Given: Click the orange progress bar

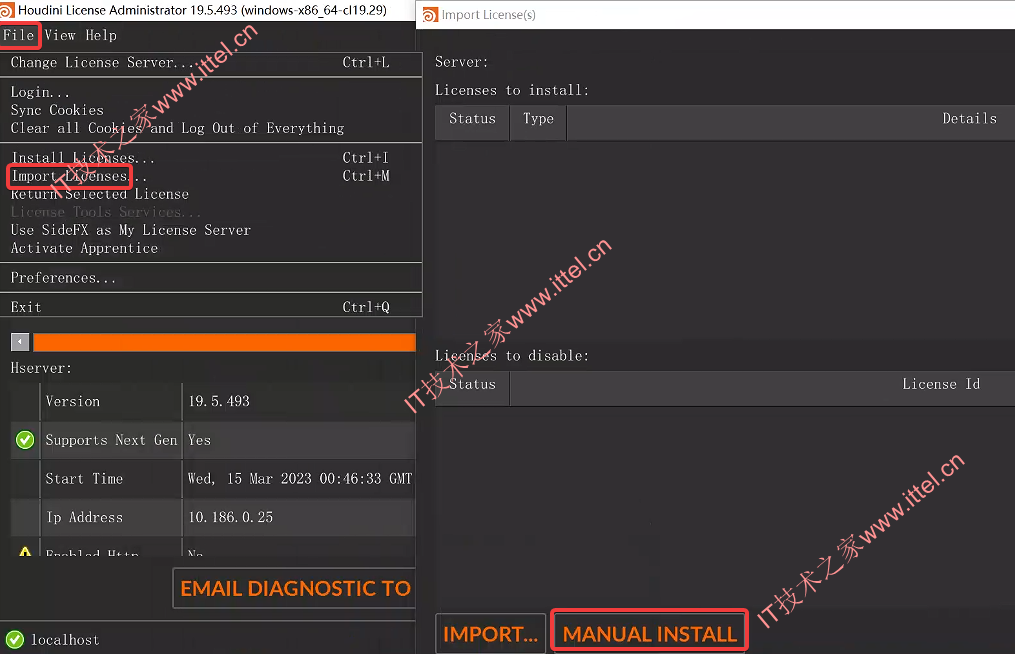Looking at the screenshot, I should (x=225, y=342).
